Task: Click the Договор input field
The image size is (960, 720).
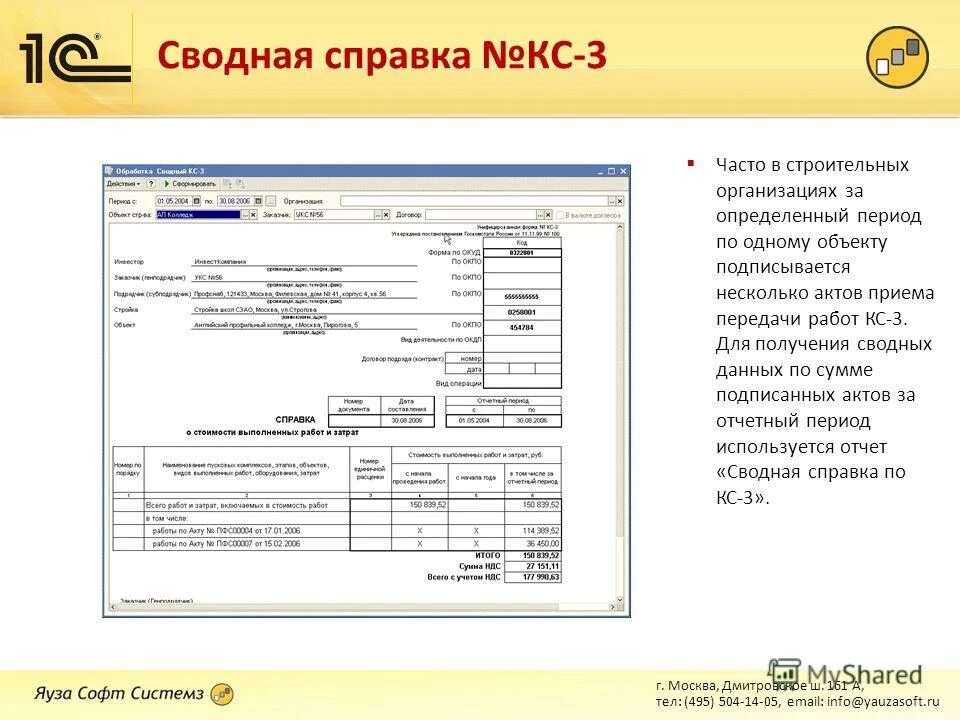Action: coord(481,215)
